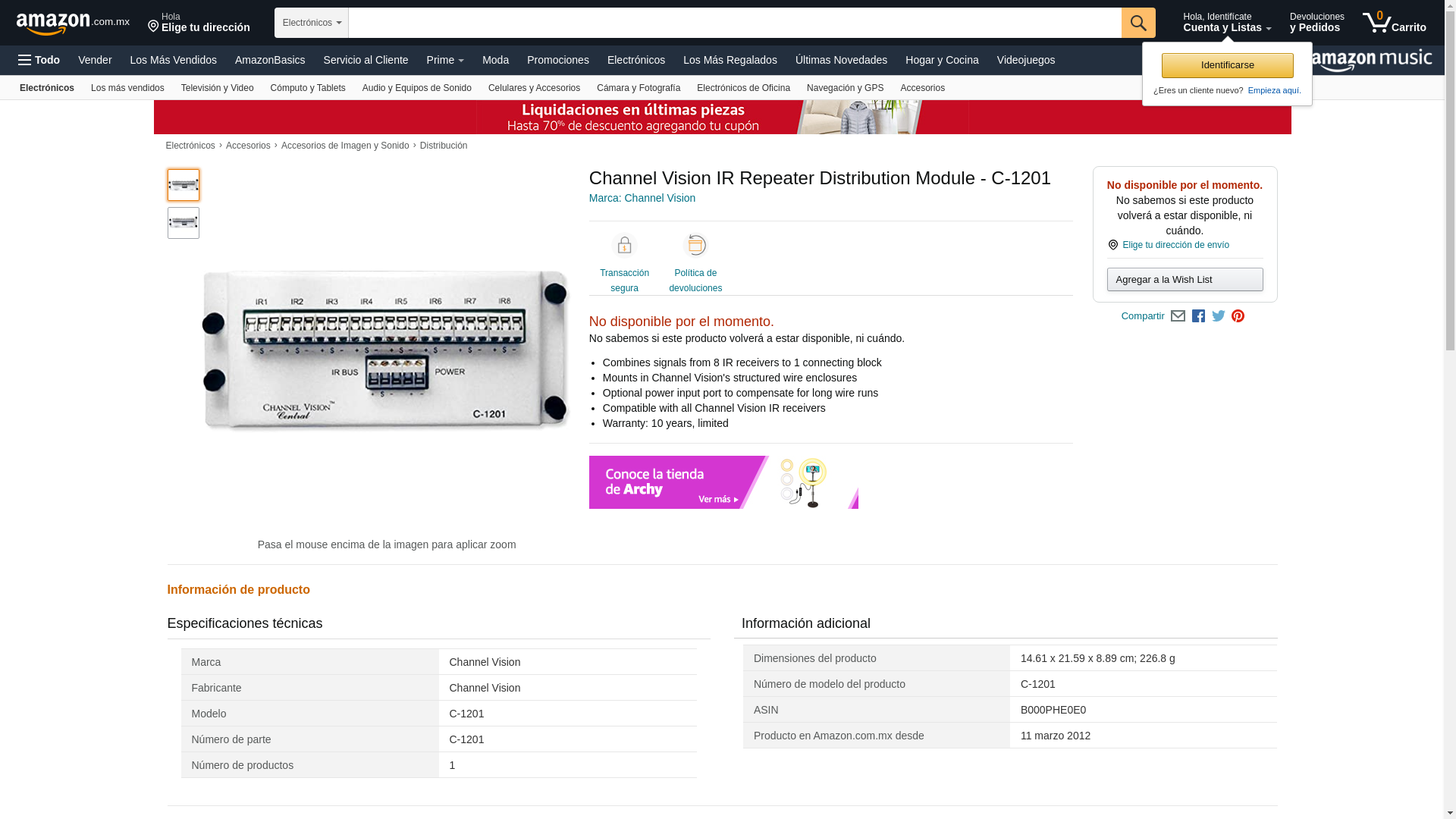Expand the Prime menu dropdown
Viewport: 1456px width, 819px height.
tap(445, 60)
